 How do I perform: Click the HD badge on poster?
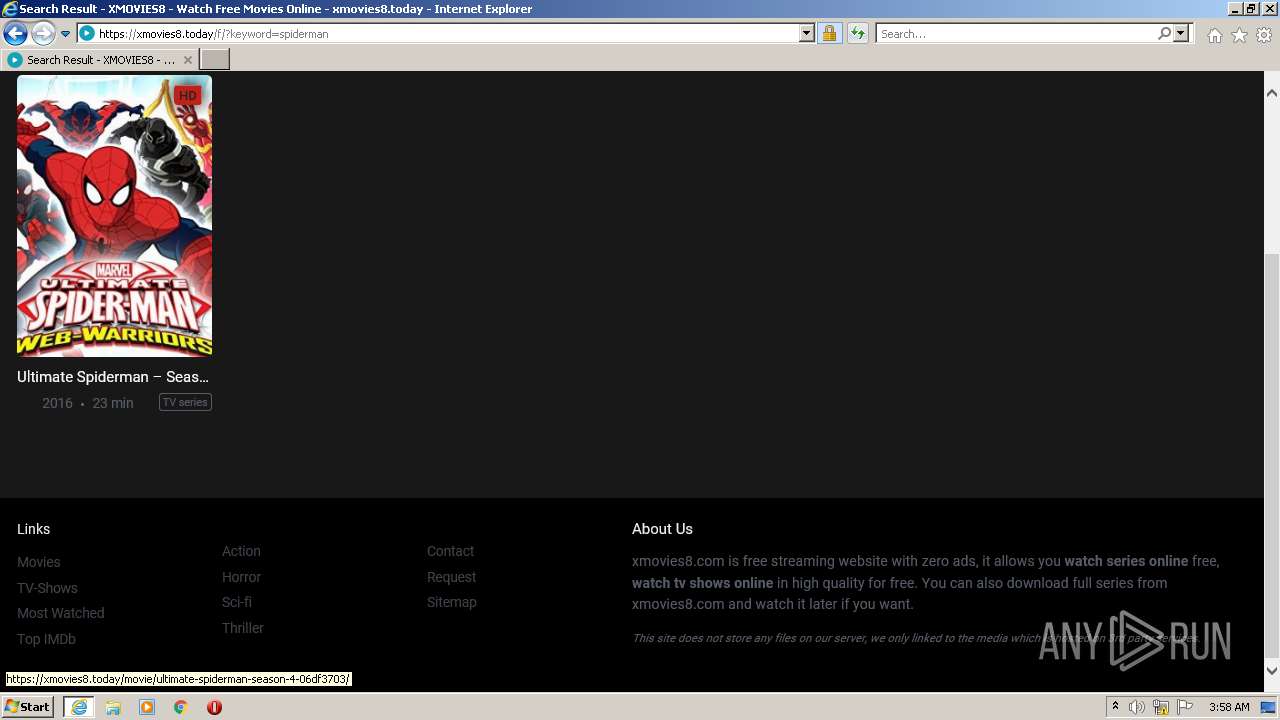coord(187,95)
